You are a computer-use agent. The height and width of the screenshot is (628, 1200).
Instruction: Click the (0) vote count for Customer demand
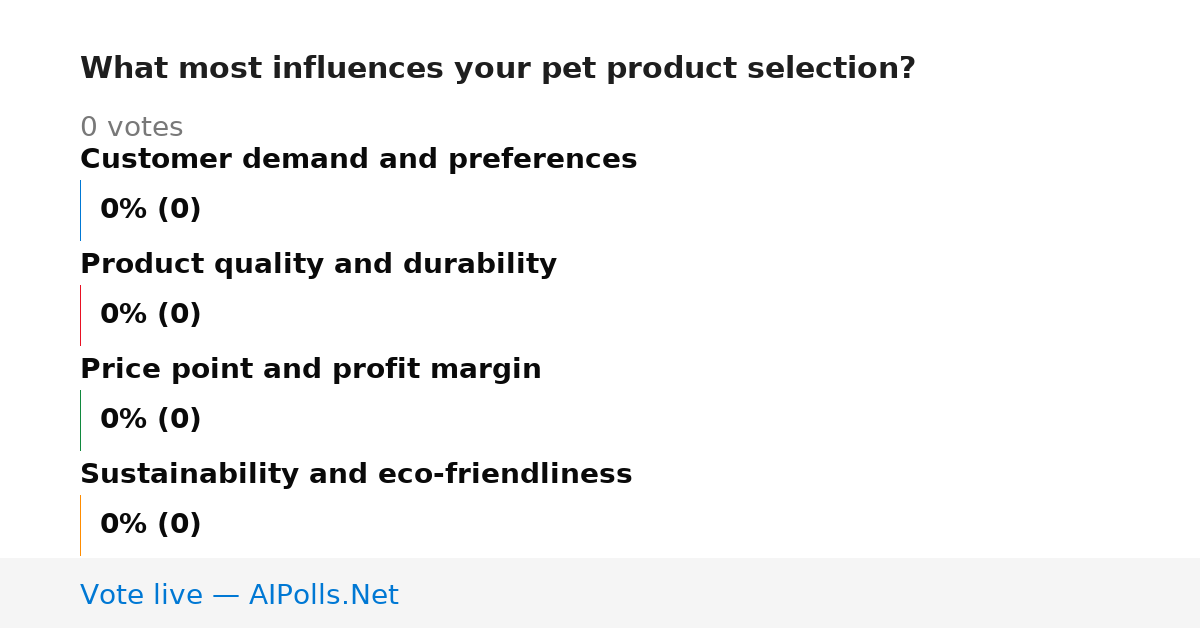pyautogui.click(x=179, y=210)
